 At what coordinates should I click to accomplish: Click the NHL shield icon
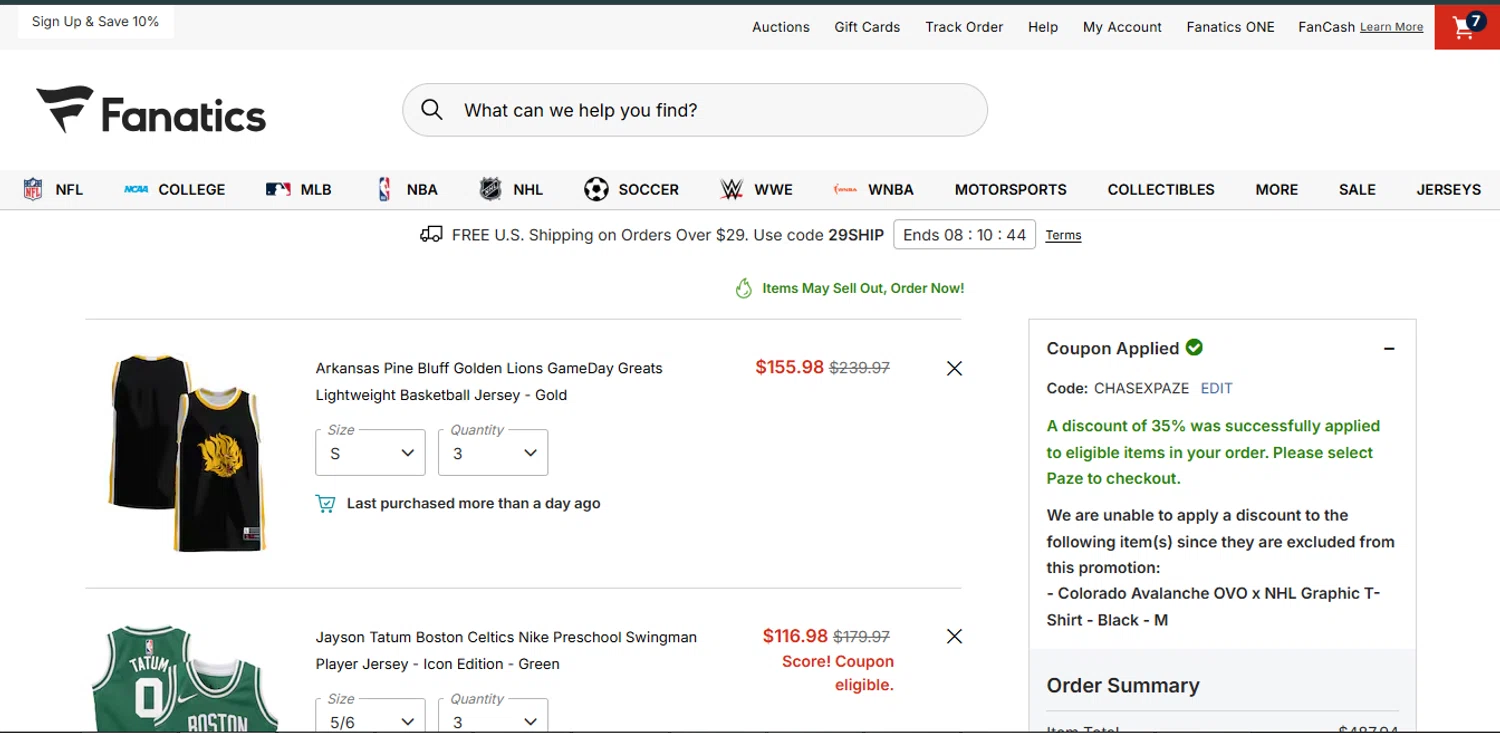[490, 189]
